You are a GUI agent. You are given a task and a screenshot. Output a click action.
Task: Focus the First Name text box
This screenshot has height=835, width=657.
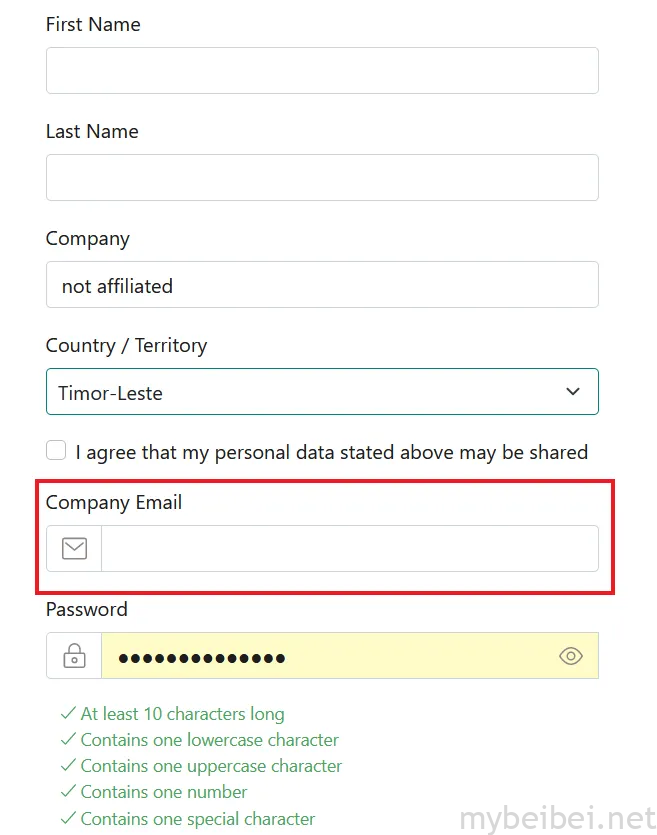click(322, 71)
